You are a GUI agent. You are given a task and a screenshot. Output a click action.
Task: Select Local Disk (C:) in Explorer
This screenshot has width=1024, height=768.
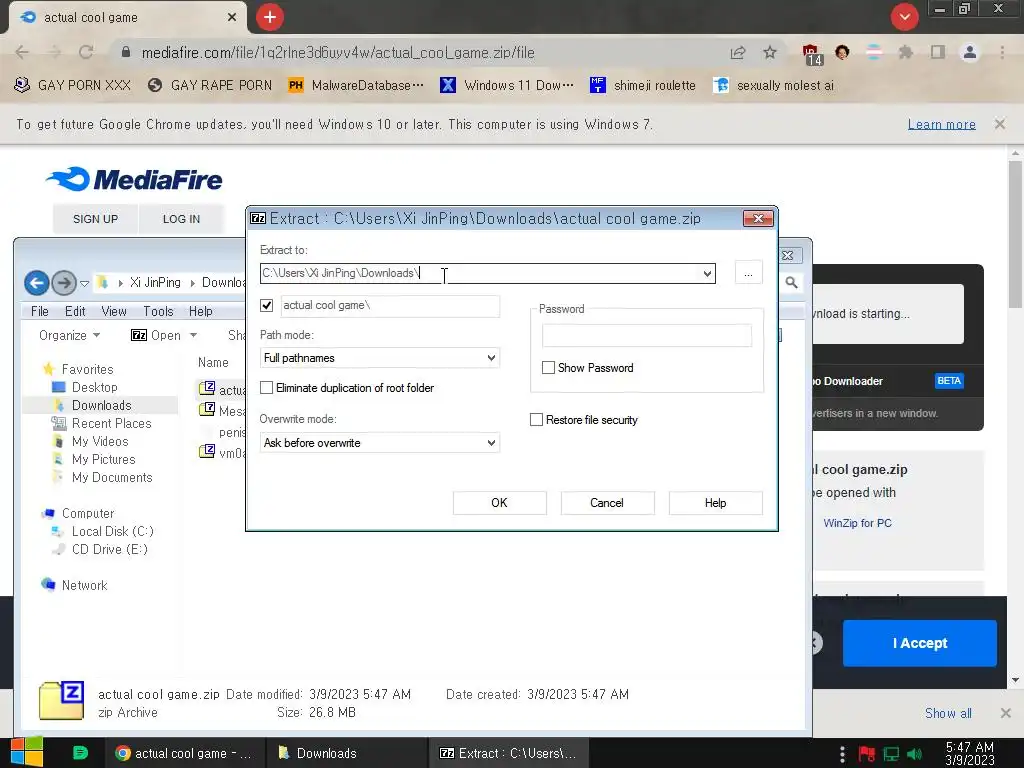112,531
